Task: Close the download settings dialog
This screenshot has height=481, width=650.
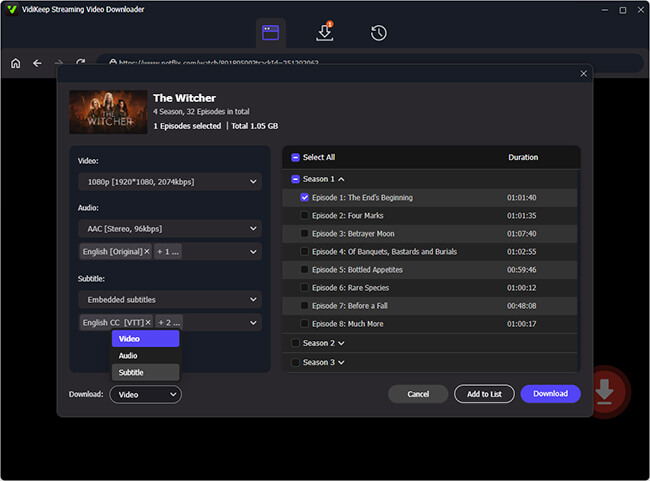Action: 583,73
